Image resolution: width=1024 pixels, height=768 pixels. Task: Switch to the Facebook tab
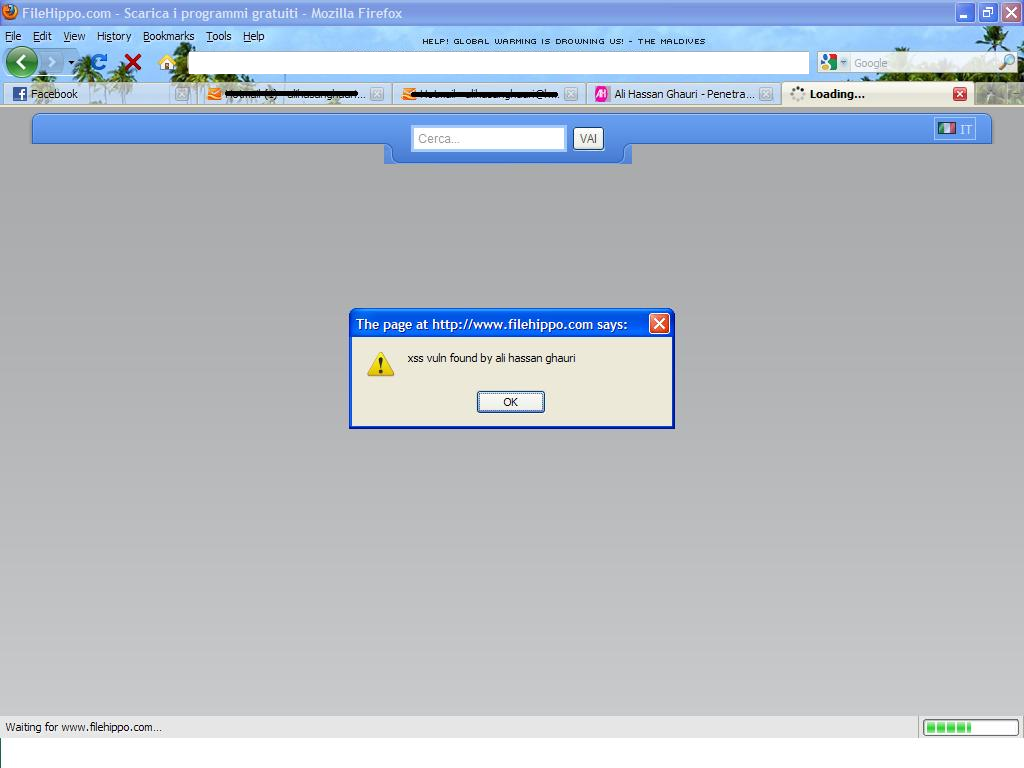(98, 94)
